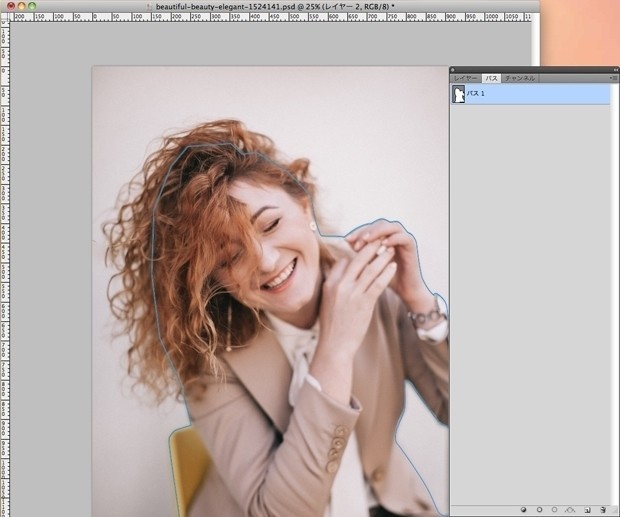The image size is (620, 517).
Task: Create a new path icon
Action: [588, 509]
